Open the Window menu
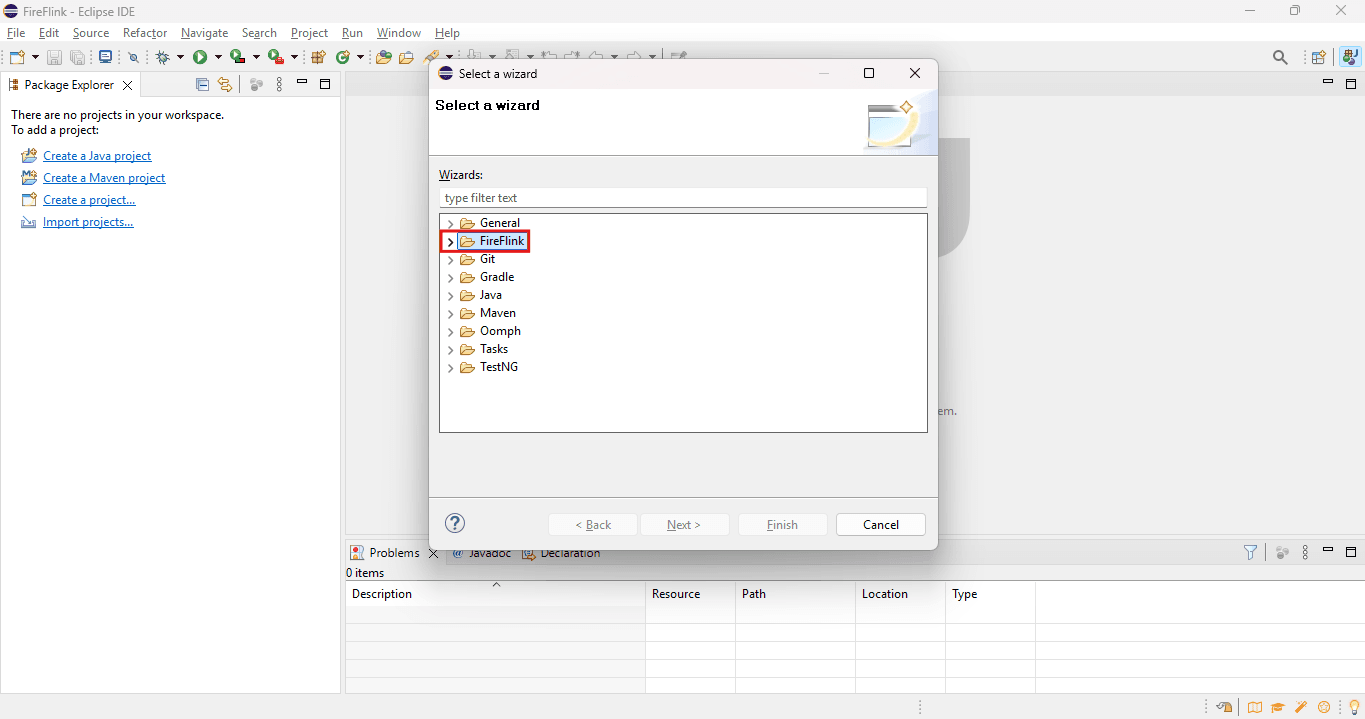Viewport: 1365px width, 719px height. pyautogui.click(x=399, y=33)
